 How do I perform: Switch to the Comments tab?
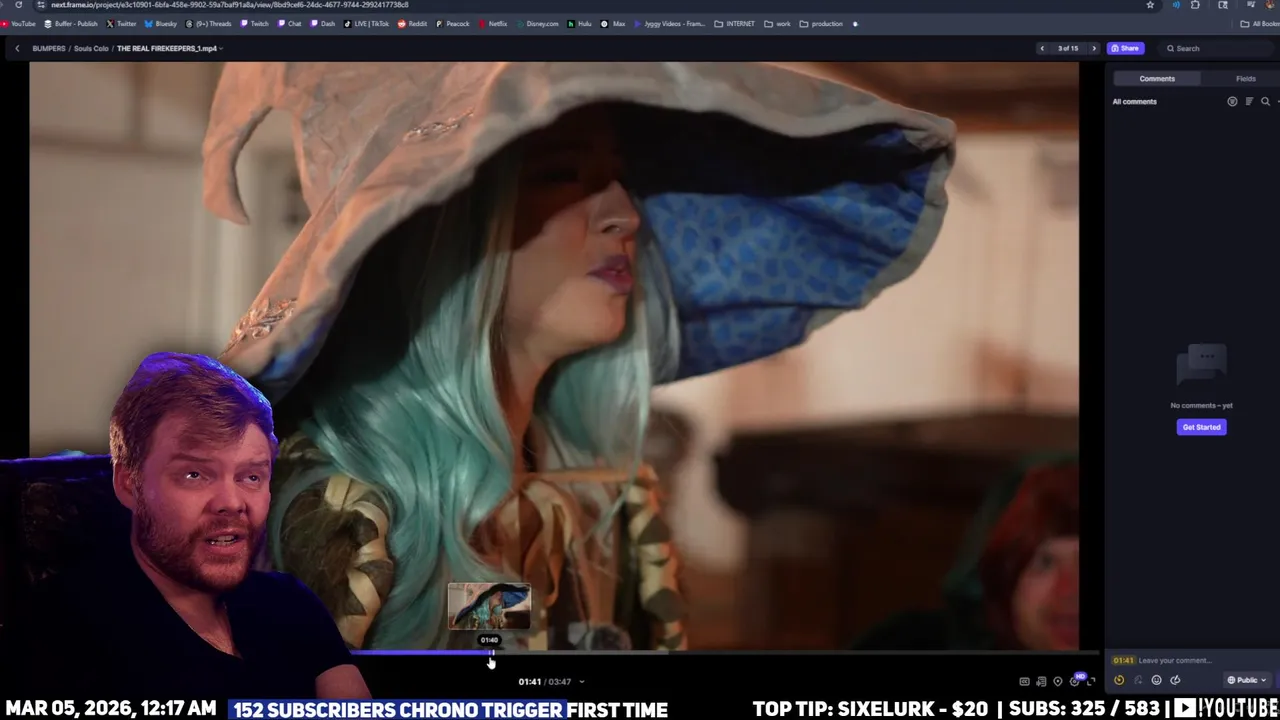[x=1157, y=78]
